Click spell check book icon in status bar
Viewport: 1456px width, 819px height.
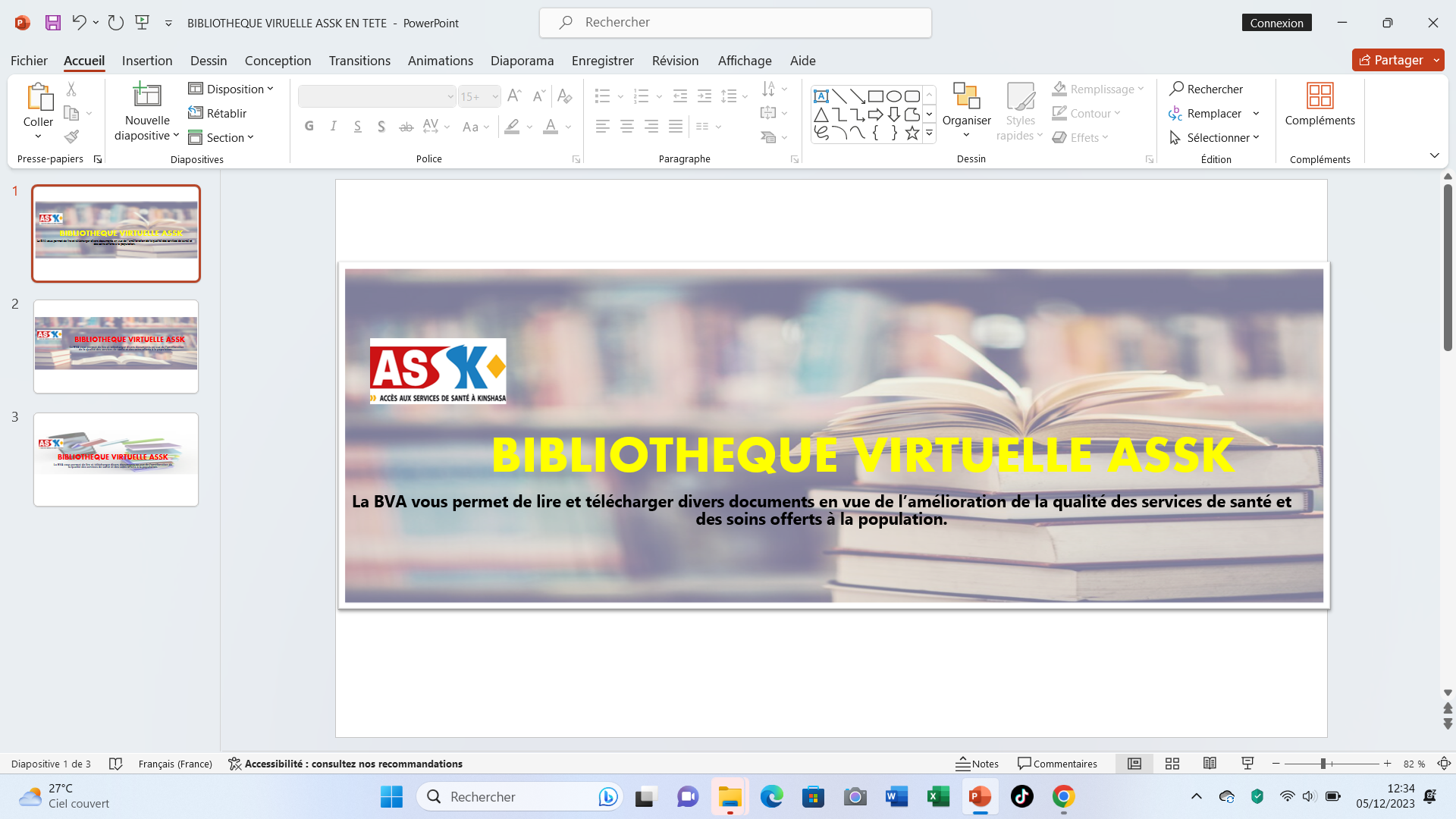(115, 764)
